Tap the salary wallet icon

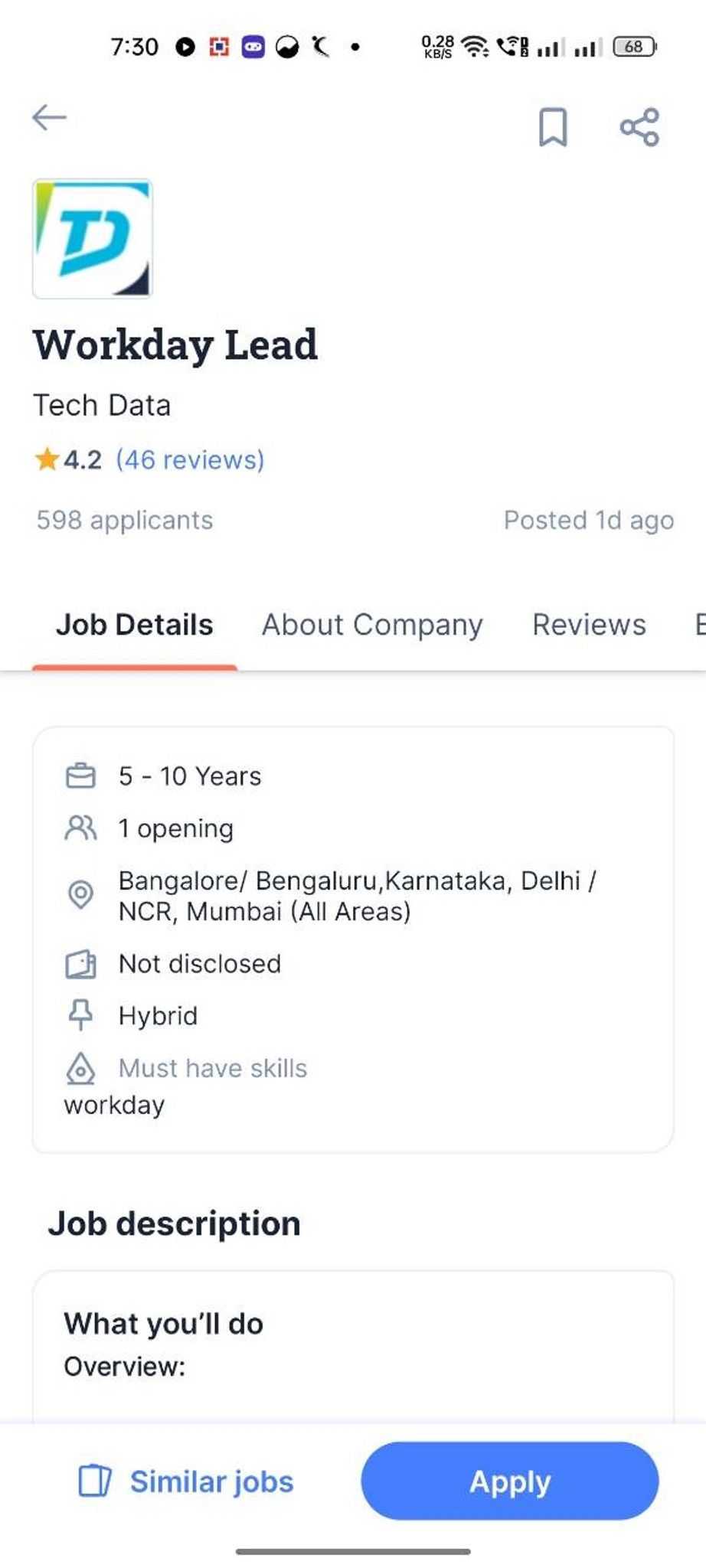click(x=80, y=965)
